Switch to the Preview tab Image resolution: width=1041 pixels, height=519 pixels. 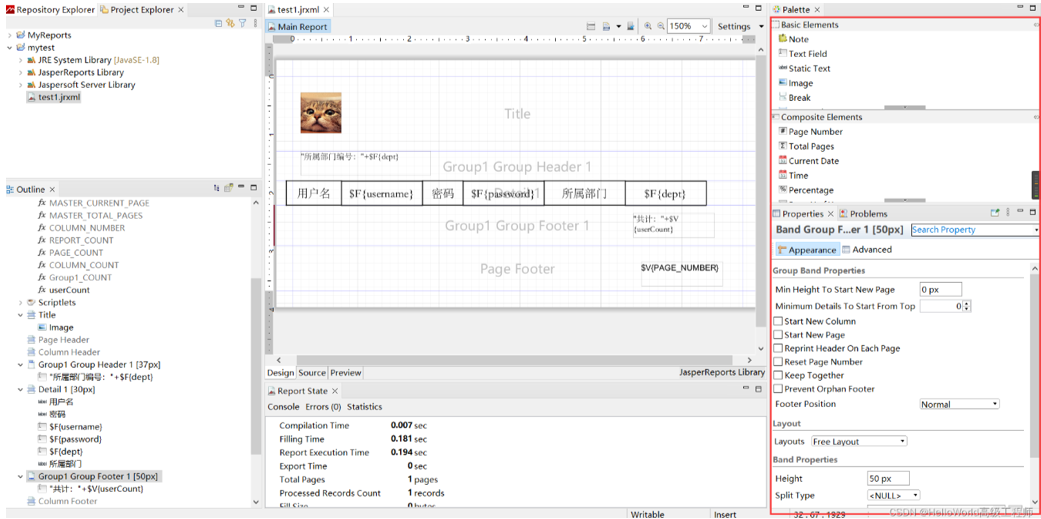(x=346, y=373)
